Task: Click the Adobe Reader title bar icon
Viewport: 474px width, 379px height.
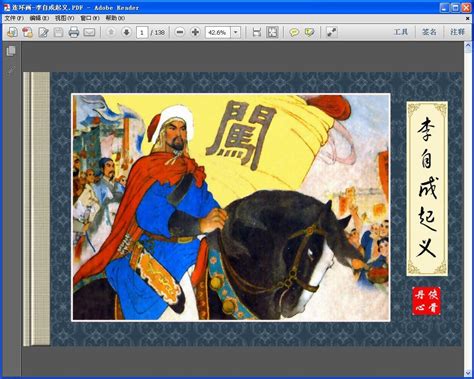Action: coord(7,7)
